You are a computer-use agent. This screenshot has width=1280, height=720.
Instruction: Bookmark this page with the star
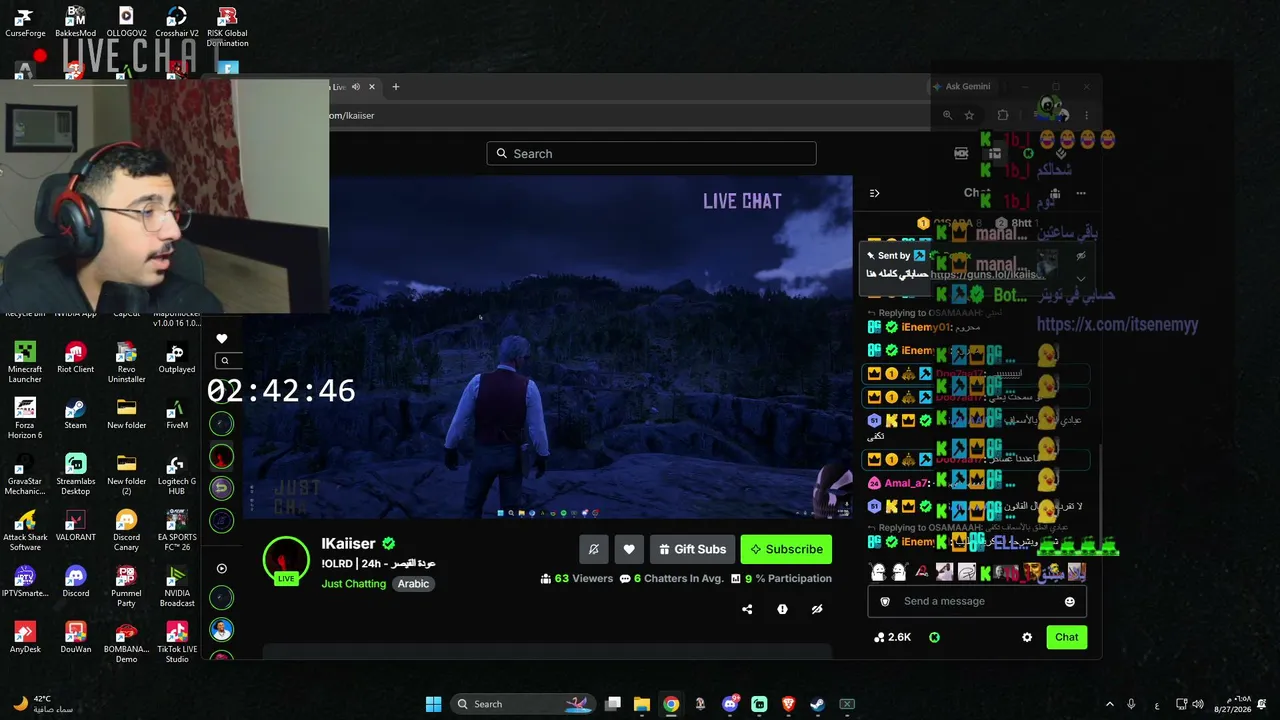(x=969, y=115)
